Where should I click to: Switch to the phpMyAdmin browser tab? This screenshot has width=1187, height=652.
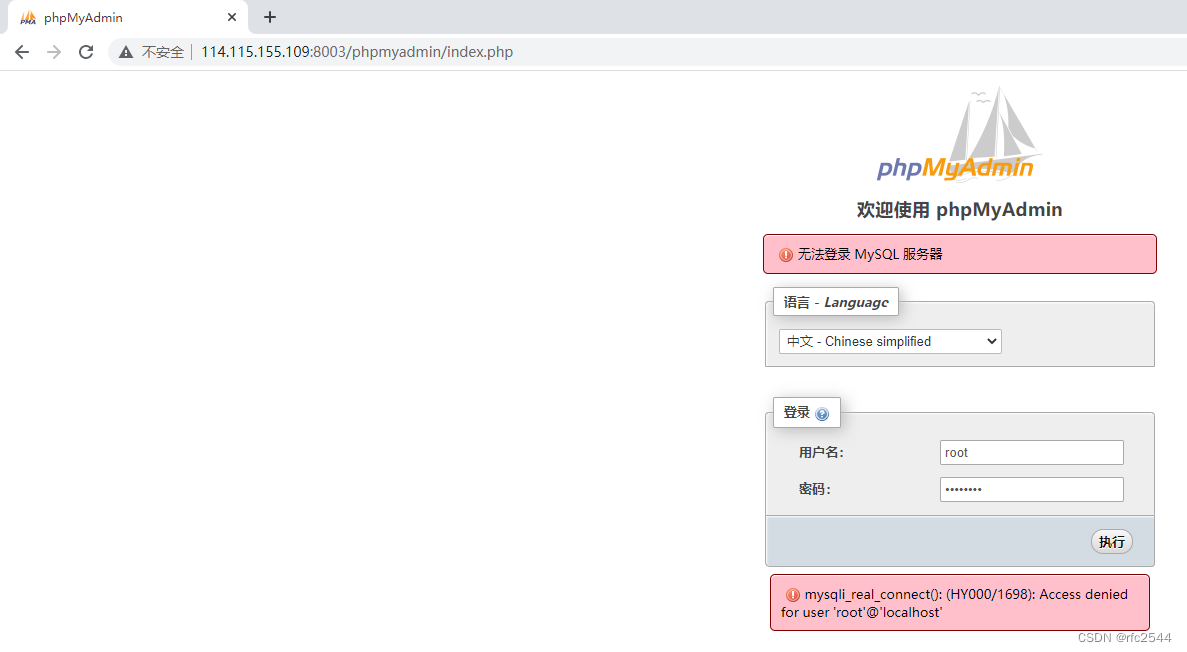(x=110, y=17)
